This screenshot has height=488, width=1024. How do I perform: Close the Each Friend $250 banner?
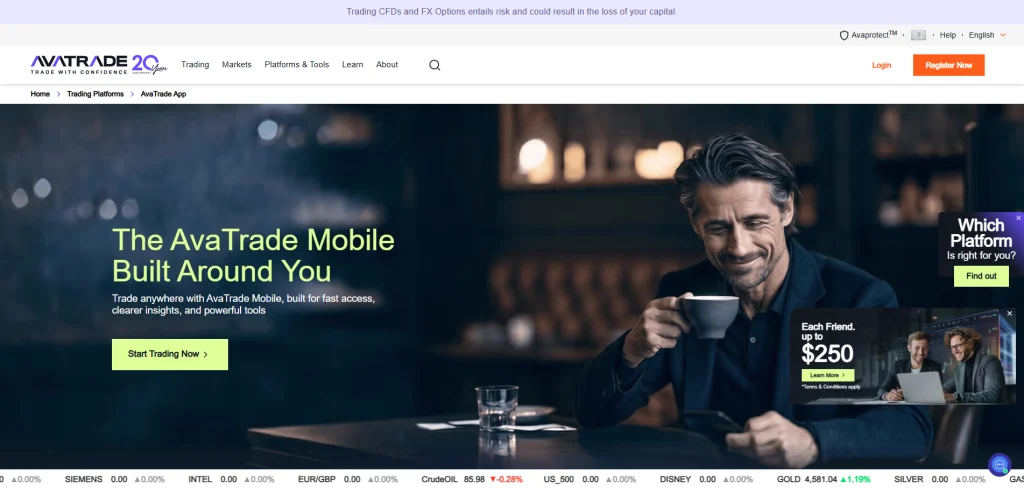(1009, 314)
